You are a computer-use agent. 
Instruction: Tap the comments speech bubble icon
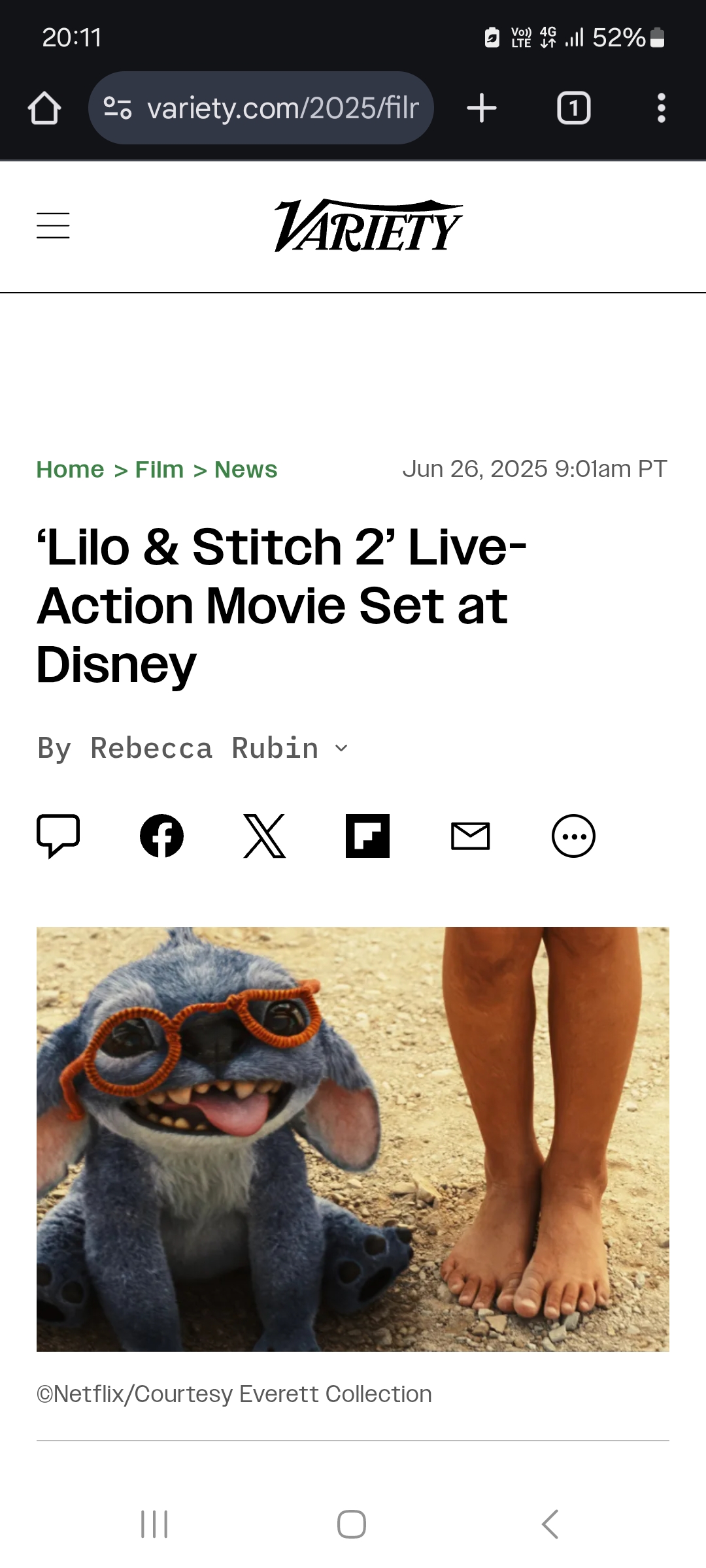58,836
